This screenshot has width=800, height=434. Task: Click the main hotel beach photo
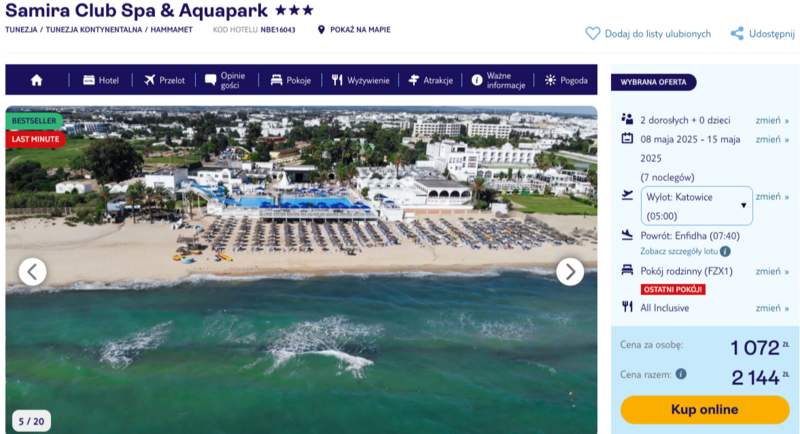point(301,270)
